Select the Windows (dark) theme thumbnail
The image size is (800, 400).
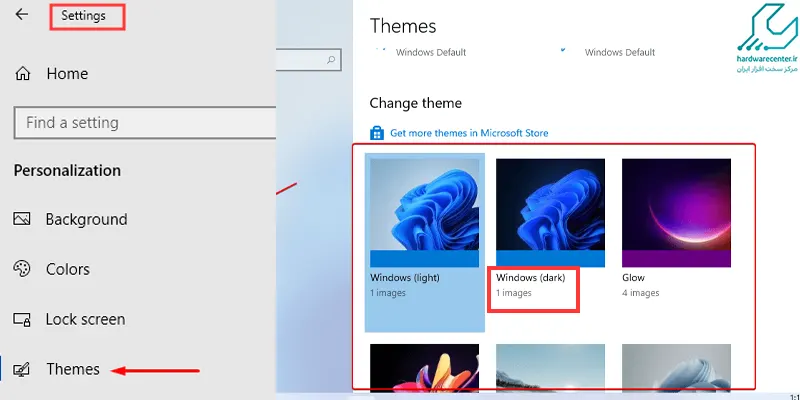(551, 213)
